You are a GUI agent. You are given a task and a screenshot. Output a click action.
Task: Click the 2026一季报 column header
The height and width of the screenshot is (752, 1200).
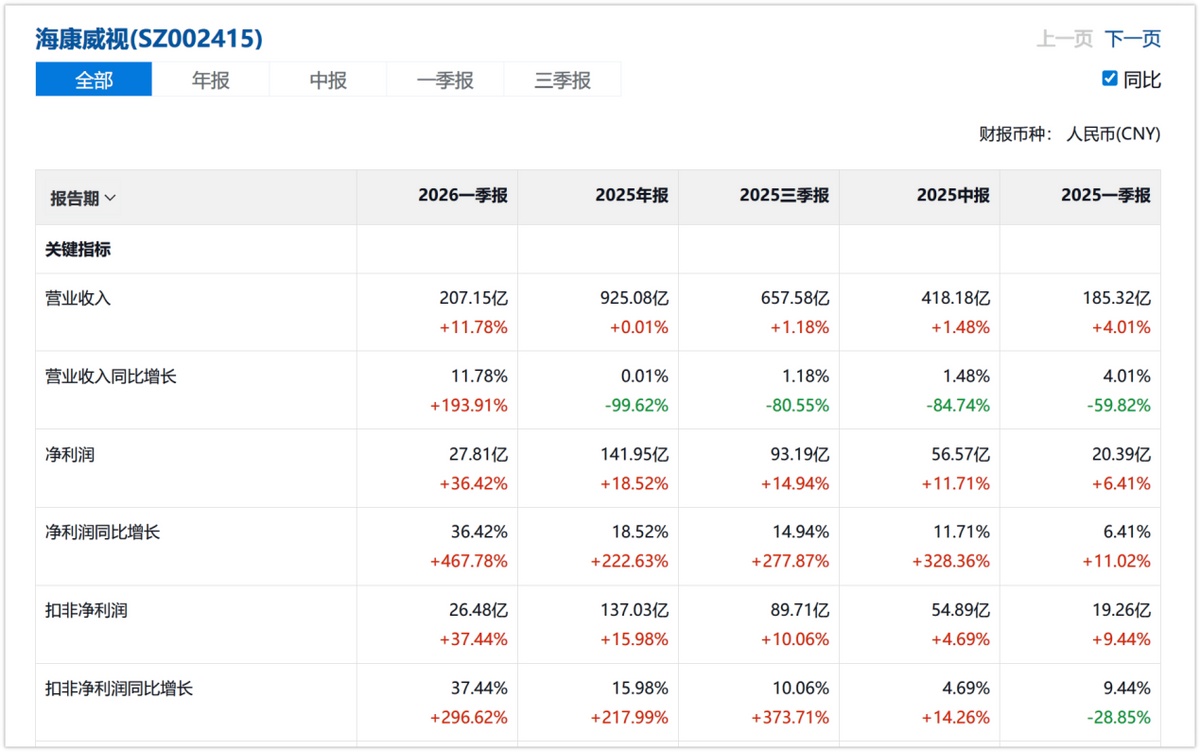(462, 196)
